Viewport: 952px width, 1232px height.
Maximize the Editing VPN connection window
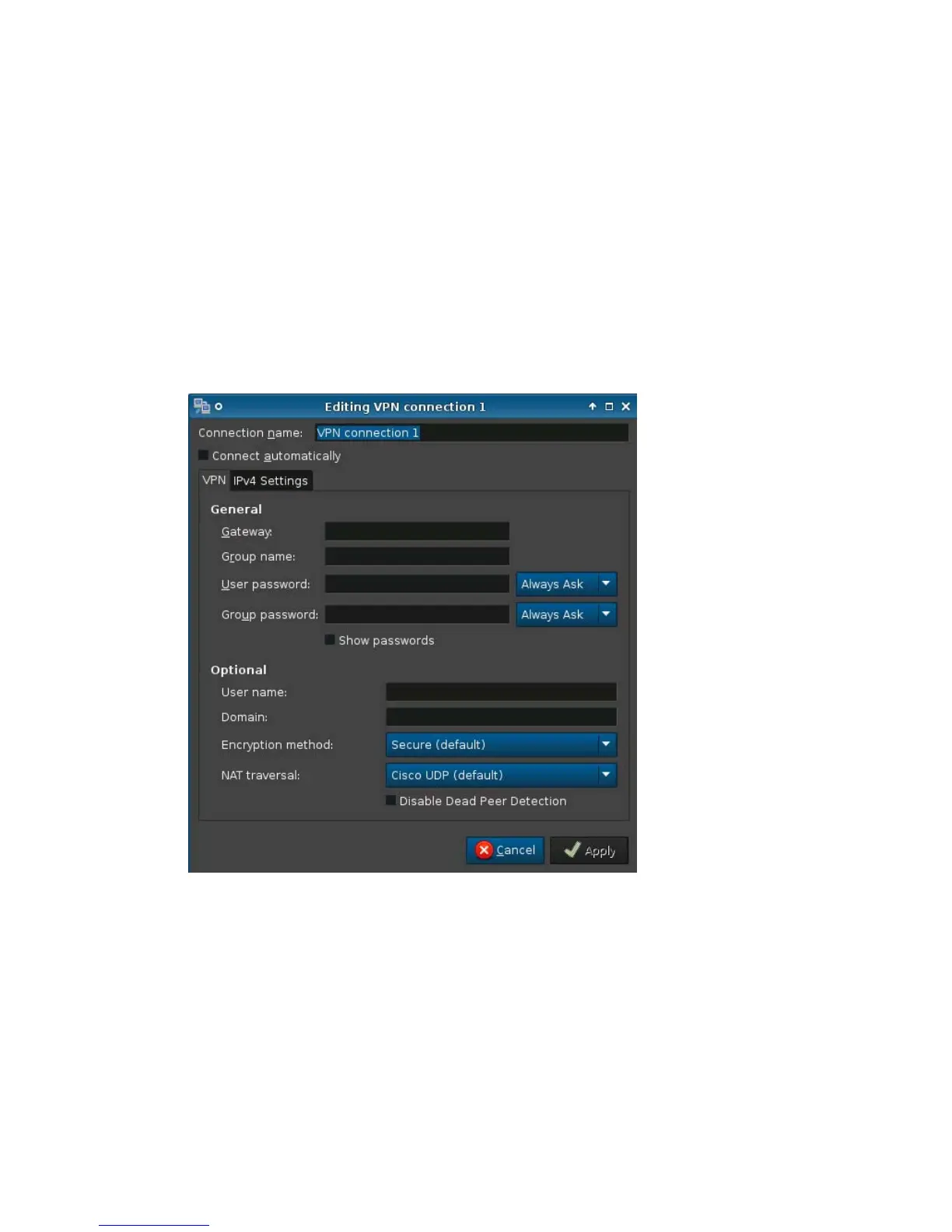(609, 406)
